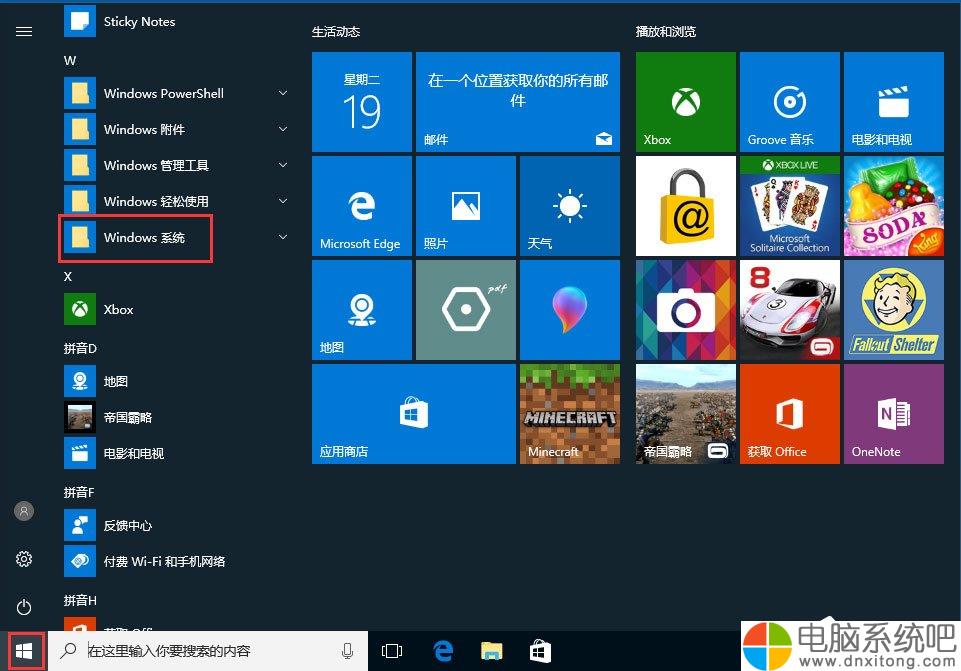Expand the Windows 管理工具 folder chevron
961x671 pixels.
pyautogui.click(x=283, y=165)
